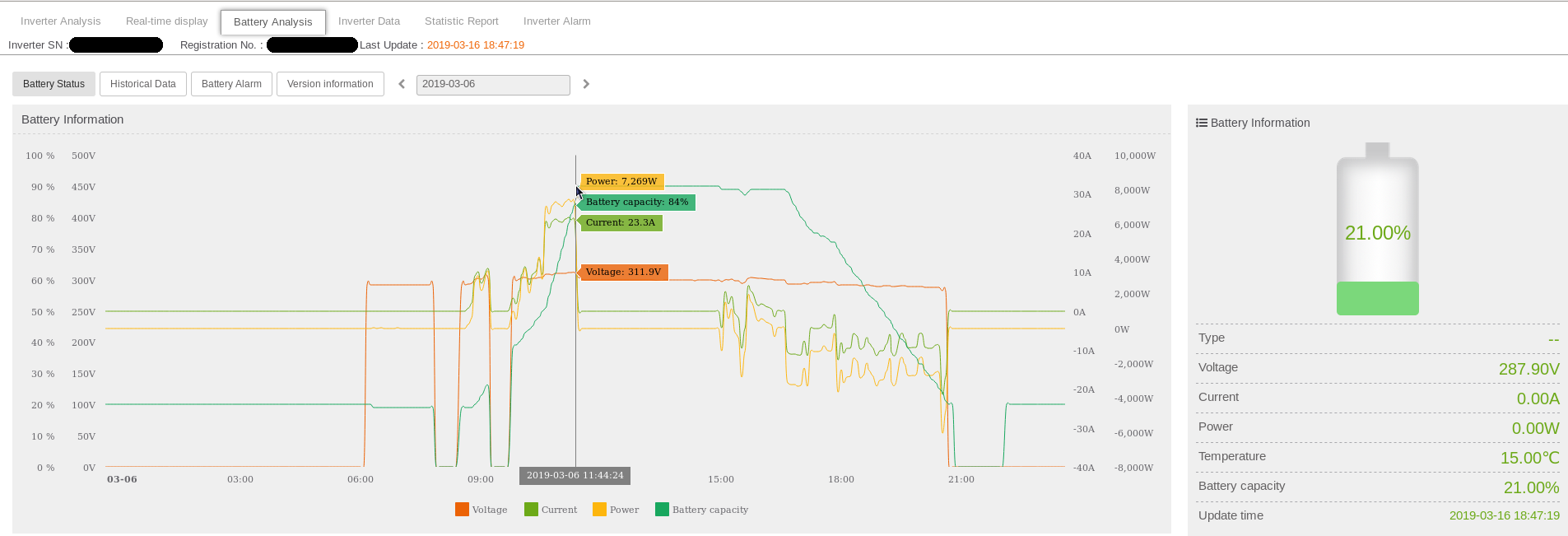Toggle Battery capacity series in legend
The width and height of the screenshot is (1568, 536).
701,510
